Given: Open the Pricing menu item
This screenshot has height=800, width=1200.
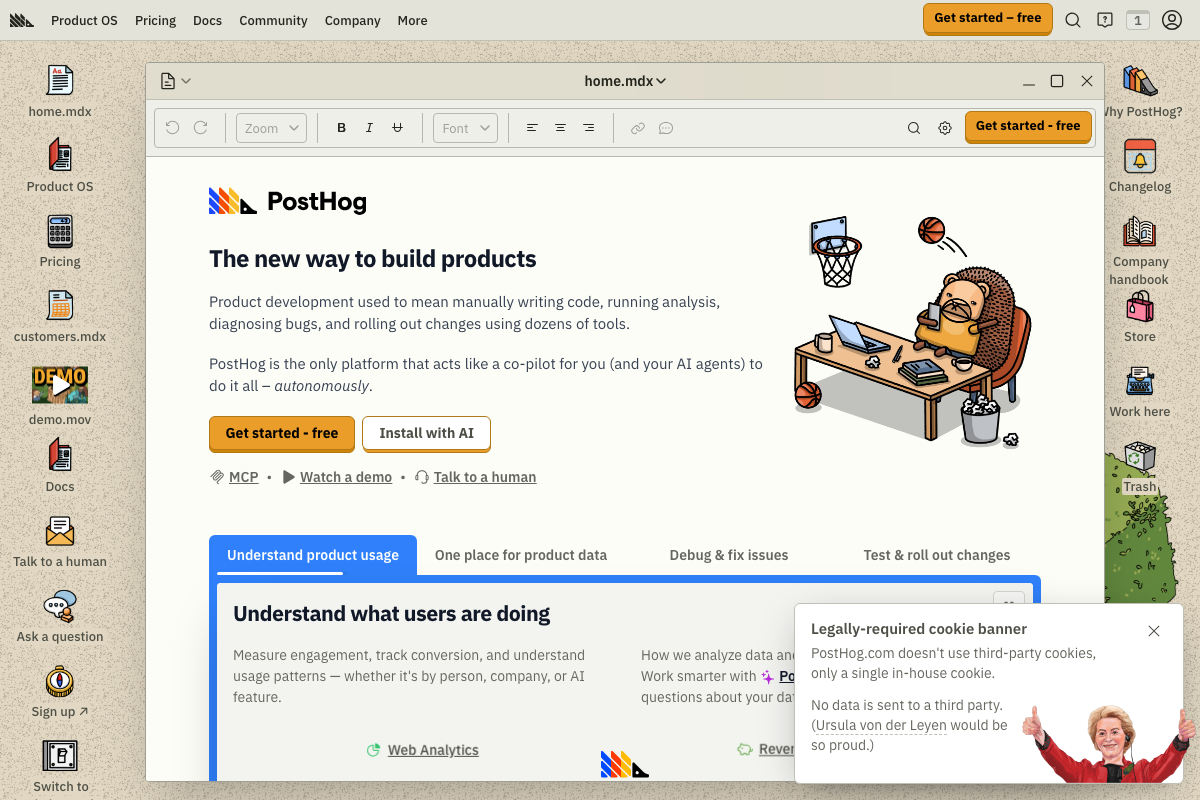Looking at the screenshot, I should pyautogui.click(x=155, y=20).
